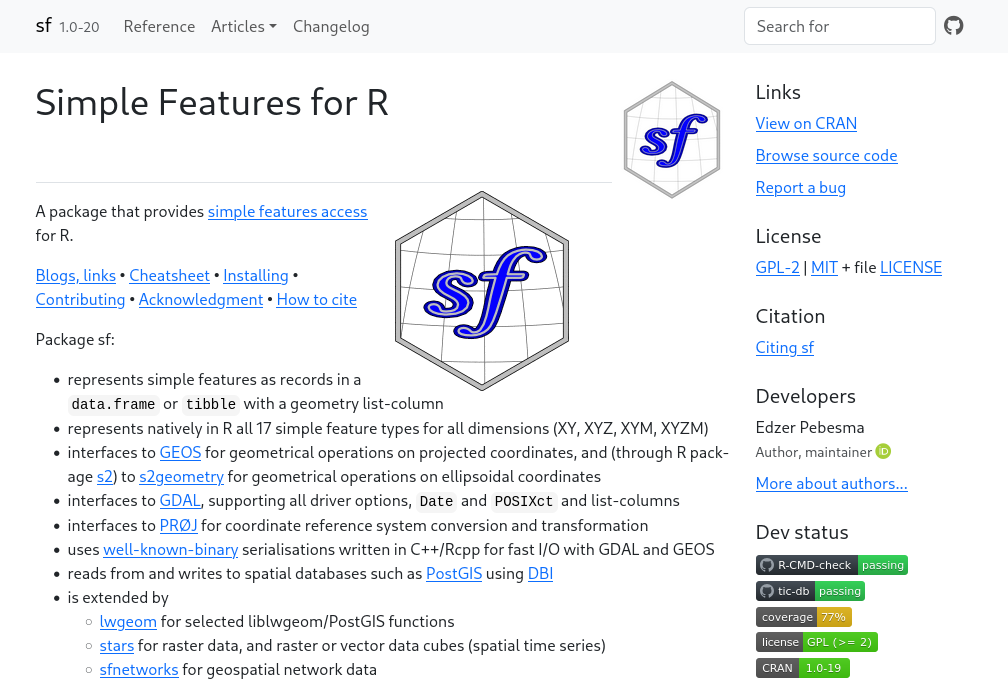Open the lwgeom package link
The width and height of the screenshot is (1008, 682).
pyautogui.click(x=128, y=622)
